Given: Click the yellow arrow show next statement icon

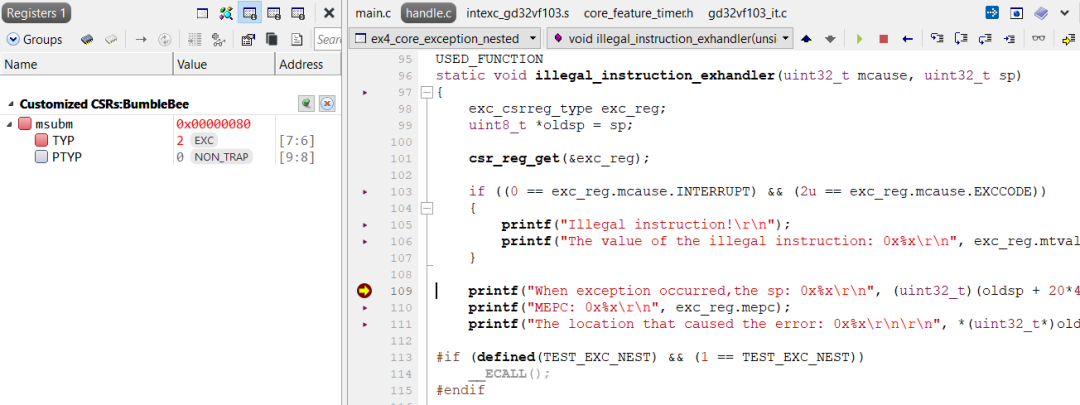Looking at the screenshot, I should 1069,39.
